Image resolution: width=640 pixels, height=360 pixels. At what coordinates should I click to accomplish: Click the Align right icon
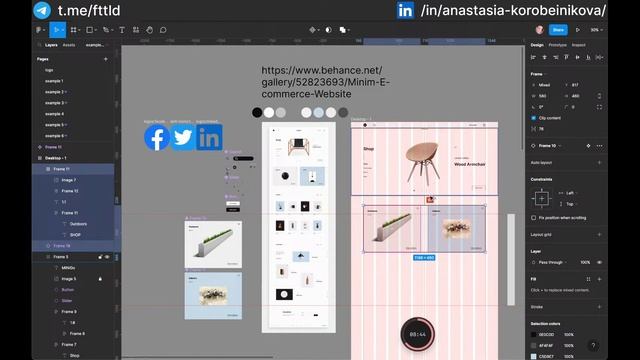(555, 58)
